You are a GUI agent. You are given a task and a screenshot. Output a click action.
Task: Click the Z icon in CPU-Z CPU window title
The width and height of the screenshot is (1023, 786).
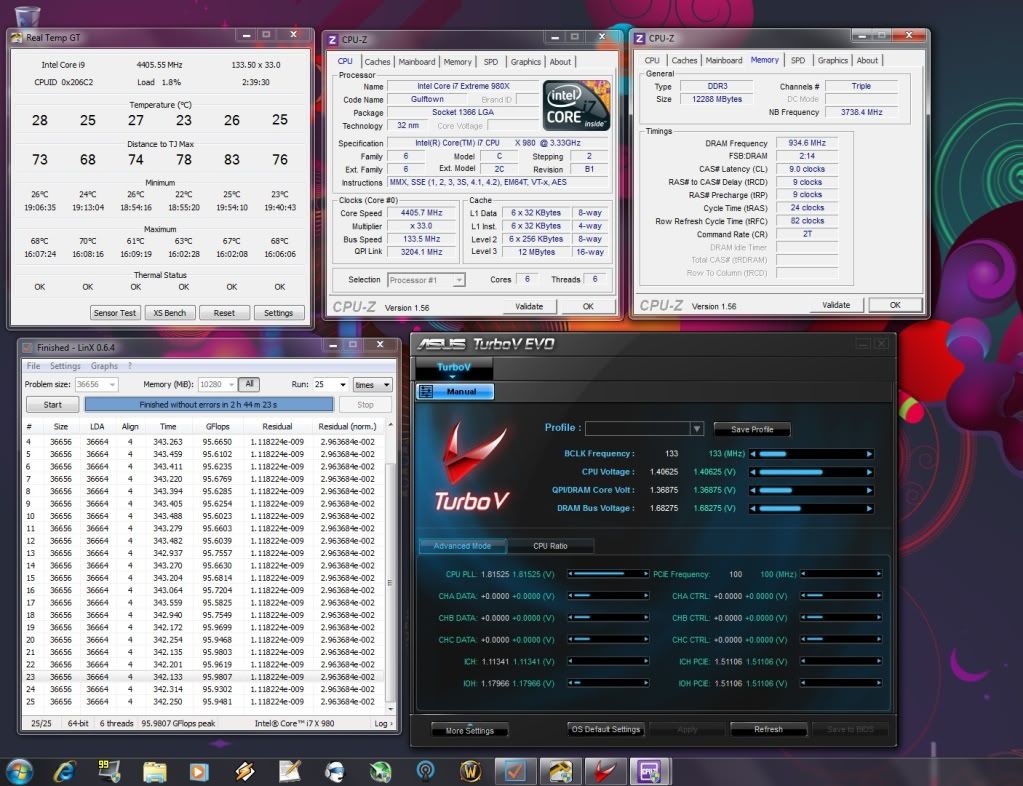pyautogui.click(x=332, y=40)
